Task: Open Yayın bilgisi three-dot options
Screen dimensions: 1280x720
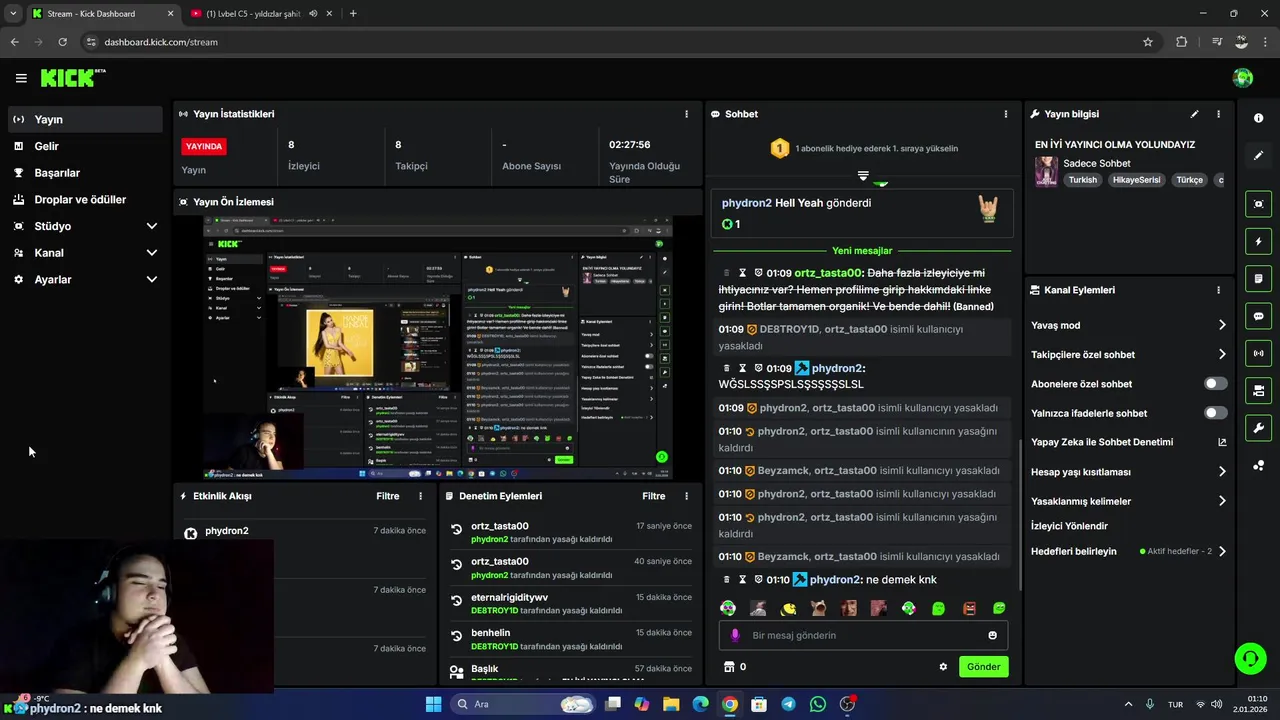Action: (1218, 114)
